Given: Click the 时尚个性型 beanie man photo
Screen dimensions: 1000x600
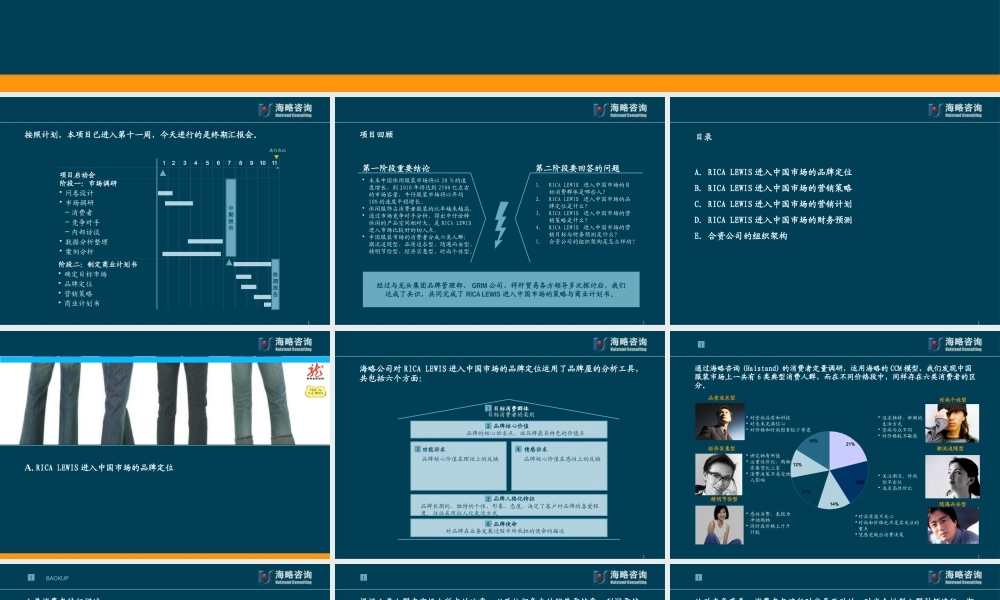Looking at the screenshot, I should coord(952,423).
